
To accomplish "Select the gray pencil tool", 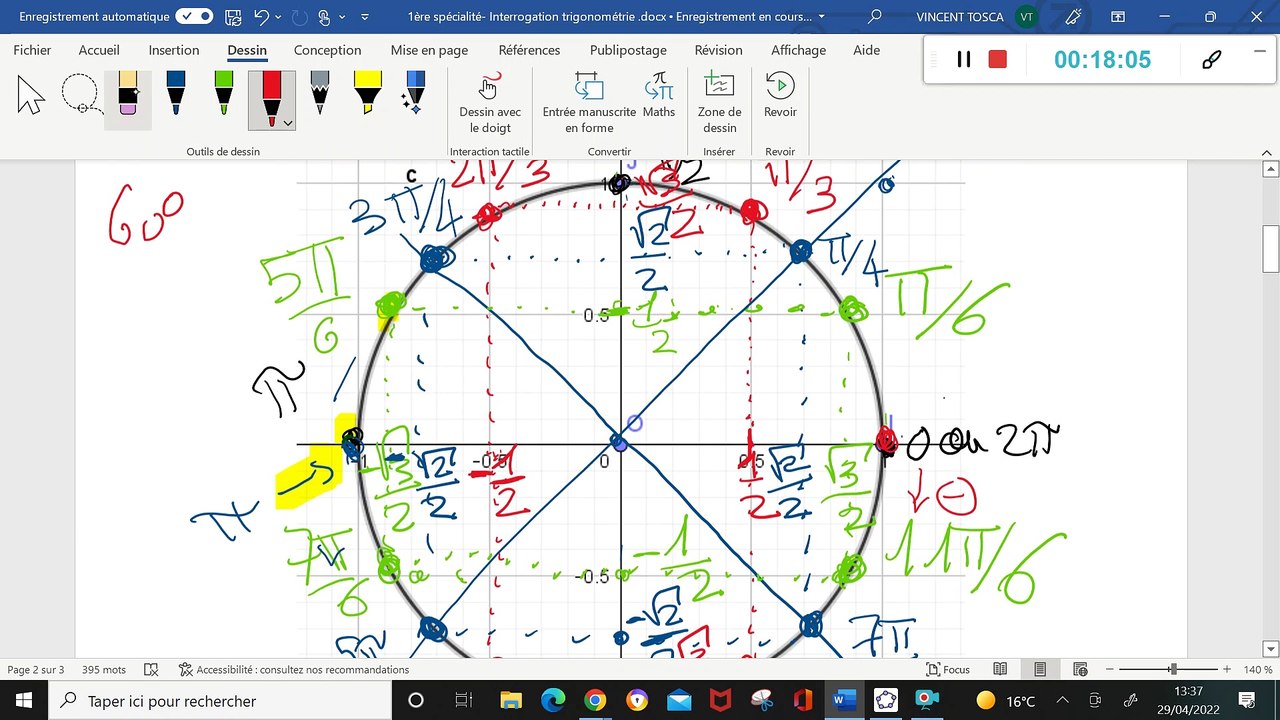I will point(320,95).
